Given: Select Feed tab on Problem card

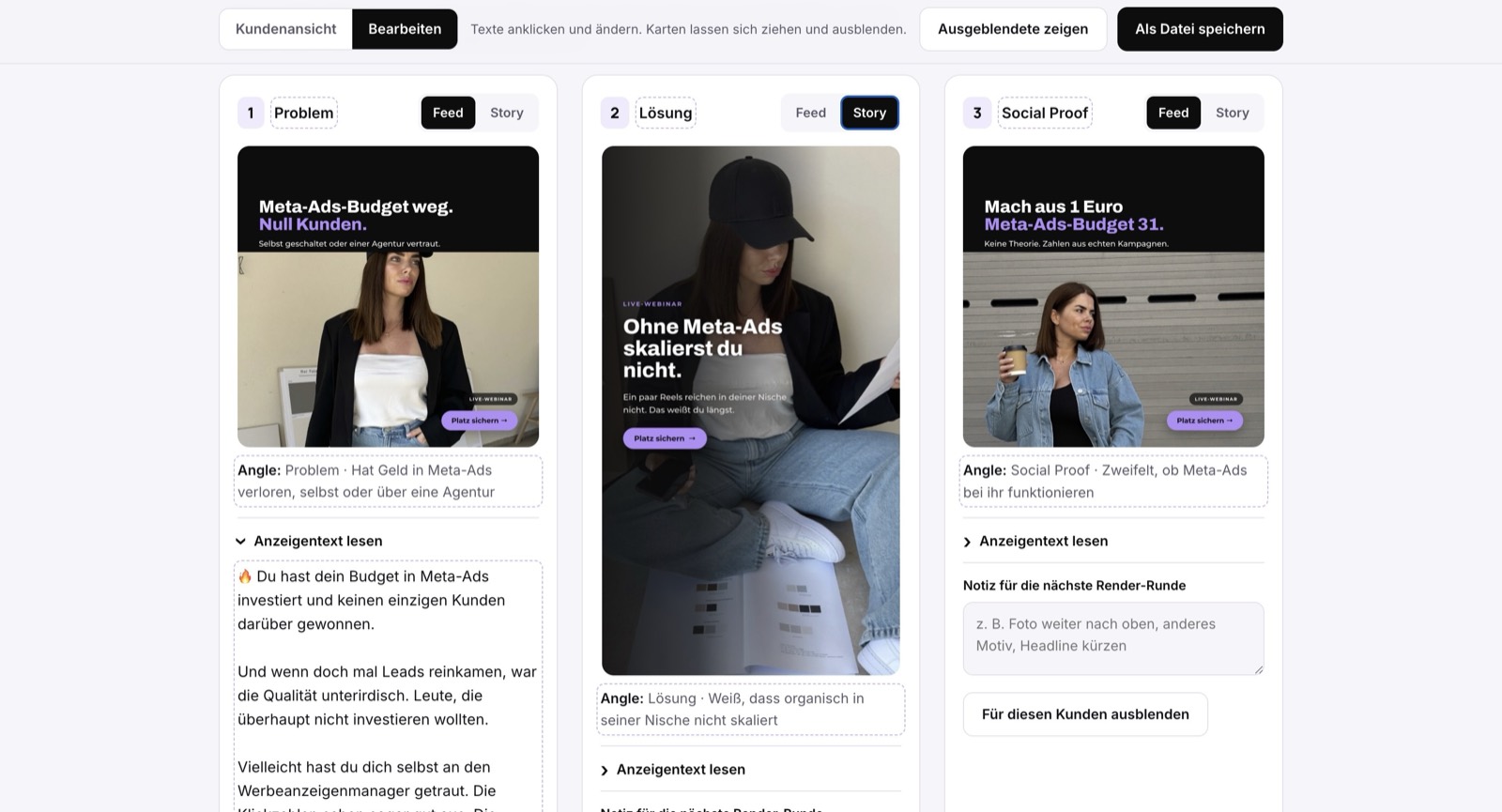Looking at the screenshot, I should pyautogui.click(x=448, y=113).
